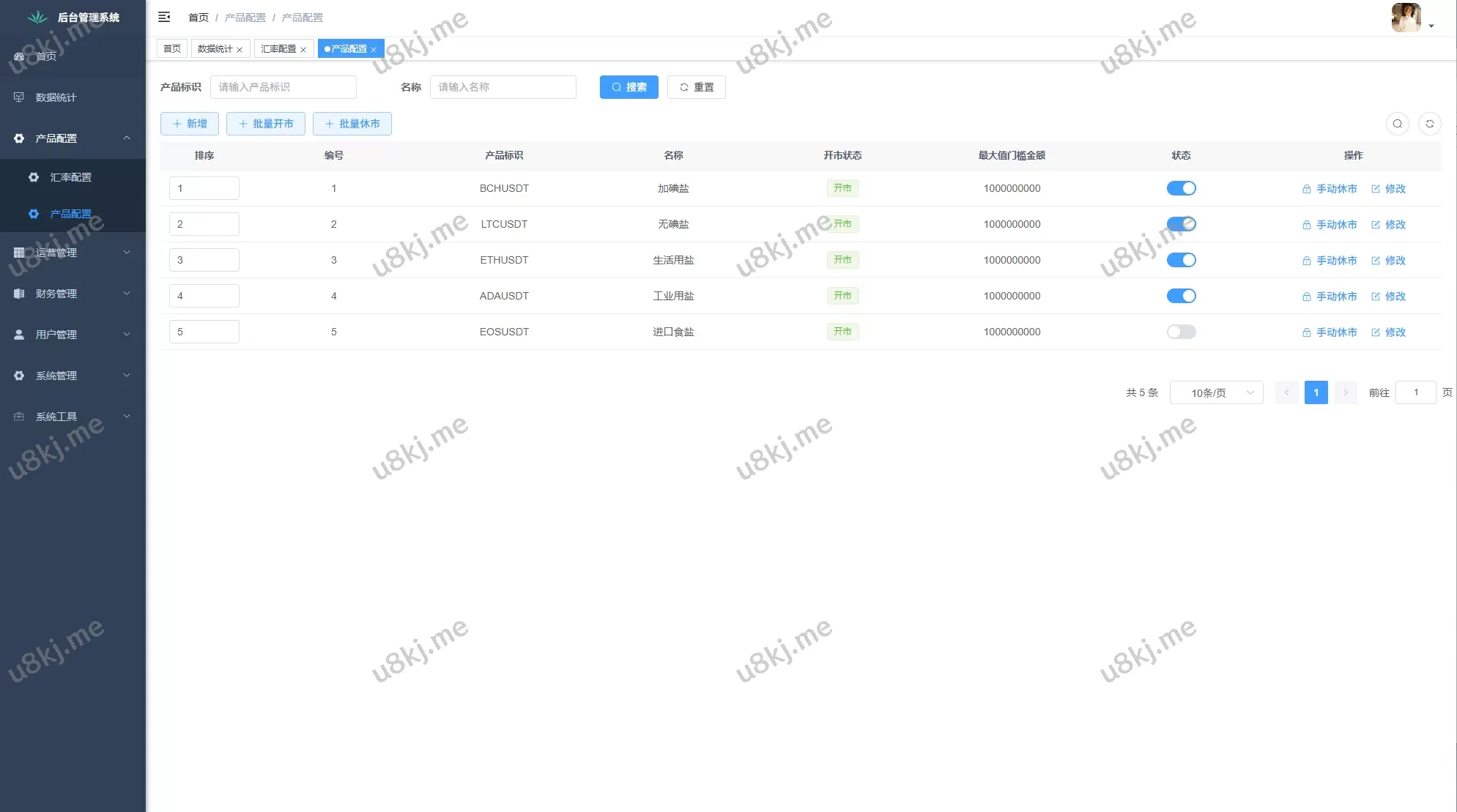Image resolution: width=1457 pixels, height=812 pixels.
Task: Open 汇率配置 submenu item in sidebar
Action: 70,177
